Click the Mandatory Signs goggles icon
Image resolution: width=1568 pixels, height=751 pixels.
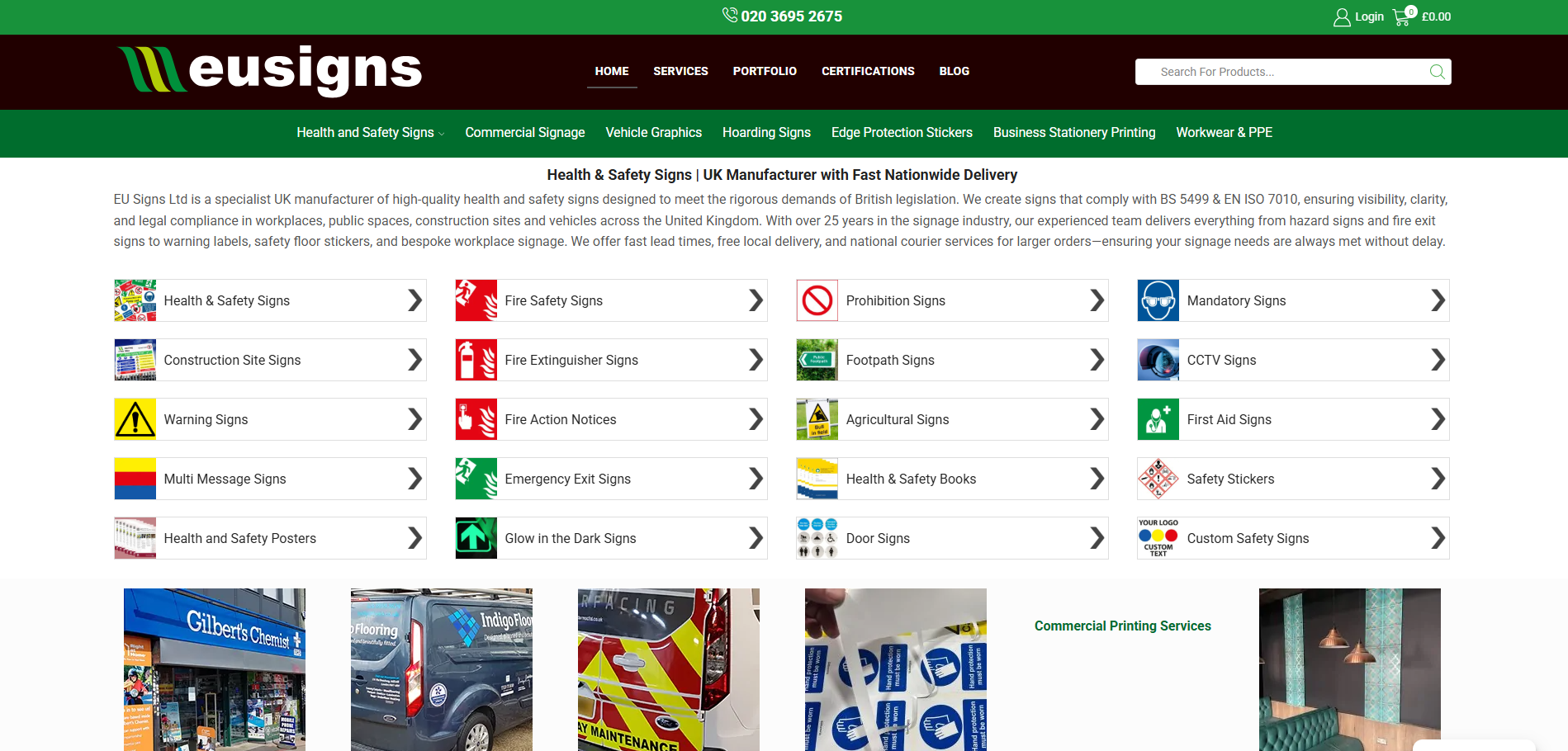point(1158,300)
